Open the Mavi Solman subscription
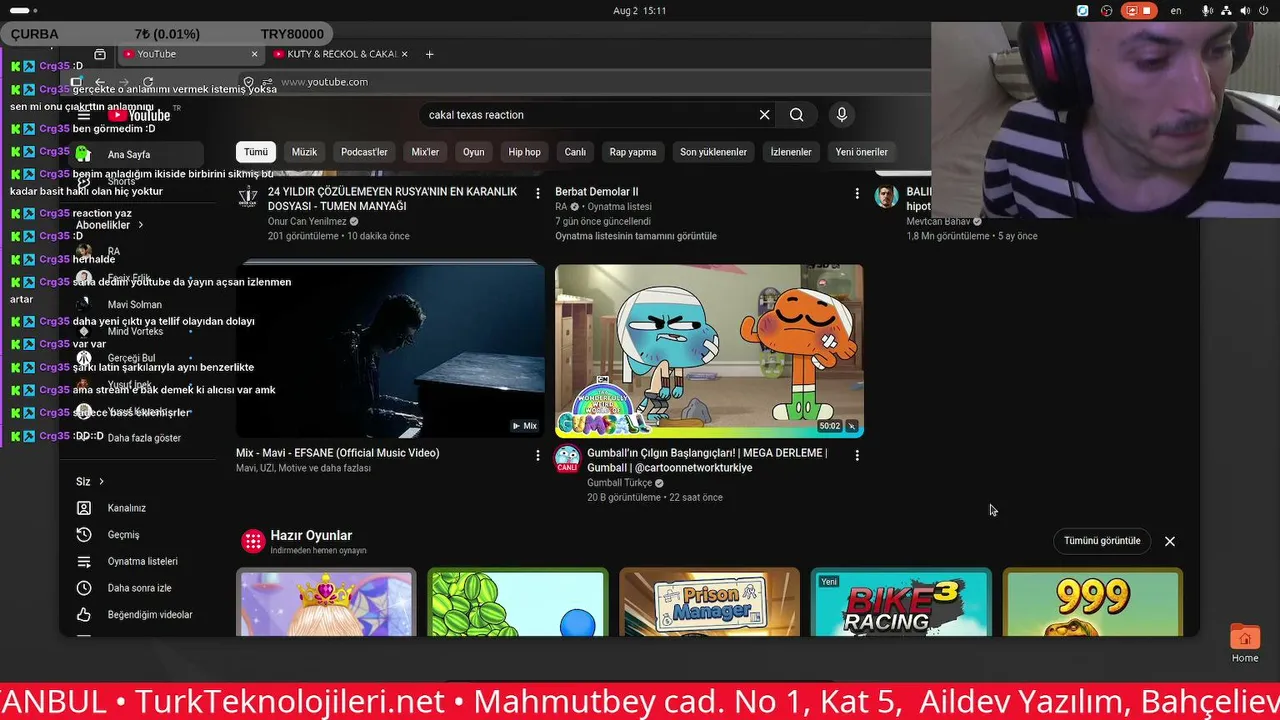1280x720 pixels. [x=134, y=305]
